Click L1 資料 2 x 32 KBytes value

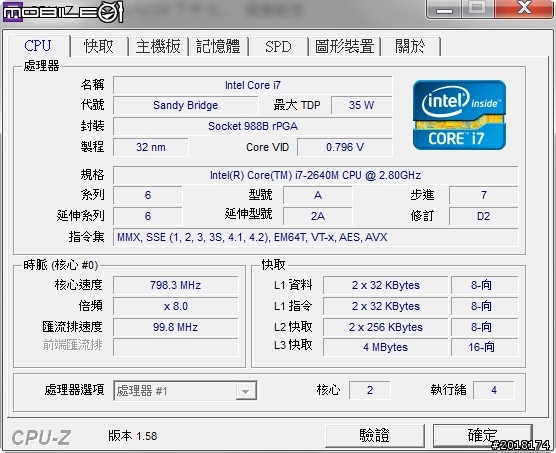[385, 285]
